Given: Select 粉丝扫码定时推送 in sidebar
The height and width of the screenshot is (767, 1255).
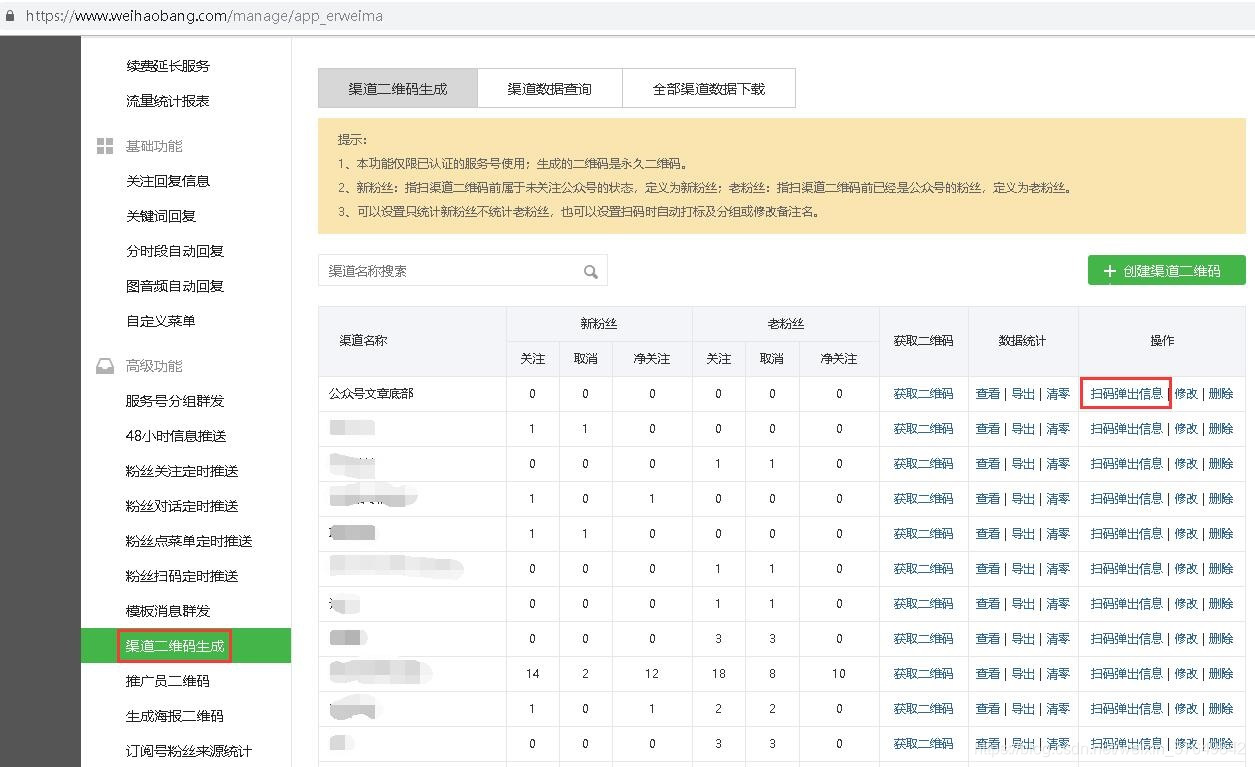Looking at the screenshot, I should click(182, 576).
